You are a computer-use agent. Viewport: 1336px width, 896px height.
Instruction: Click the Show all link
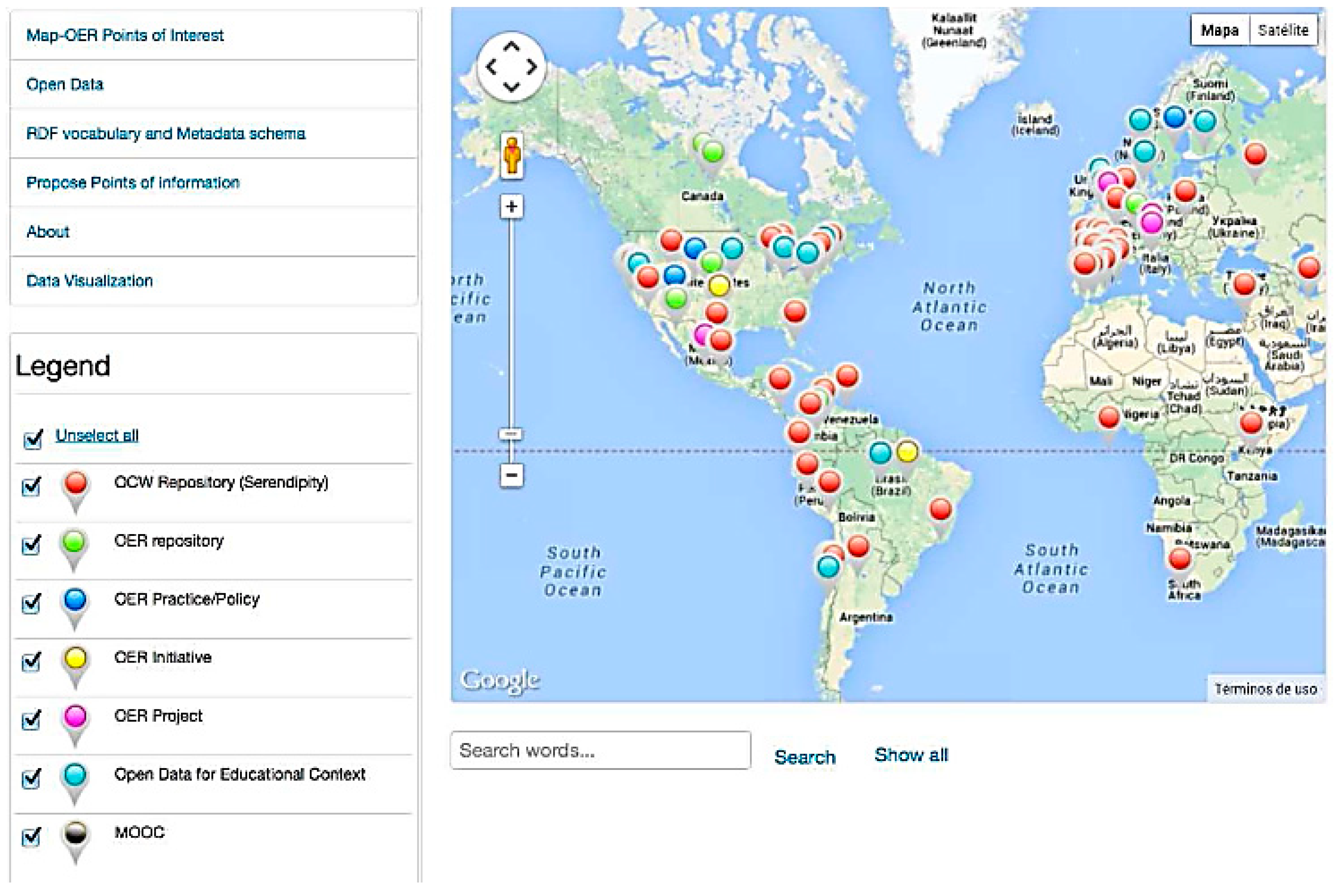[910, 755]
